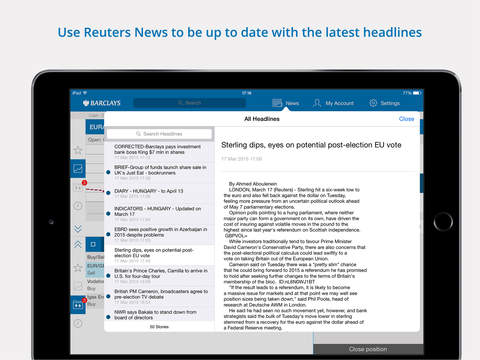Screen dimensions: 480x360
Task: Open British PM Cameron TV debate headline
Action: pyautogui.click(x=159, y=296)
